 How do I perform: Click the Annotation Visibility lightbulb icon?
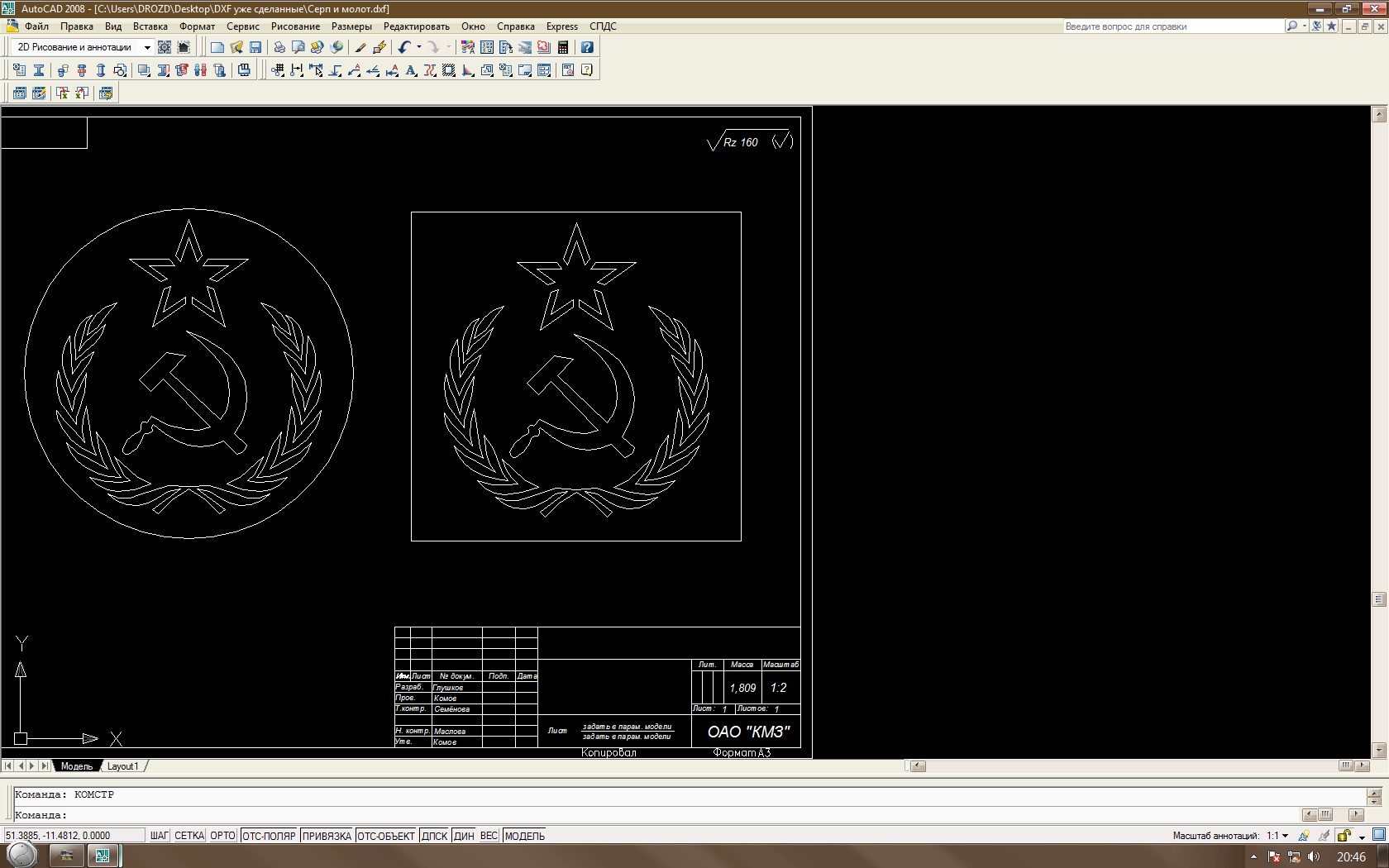(1304, 836)
